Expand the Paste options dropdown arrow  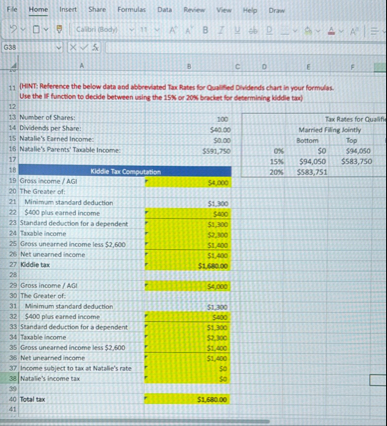coord(46,30)
